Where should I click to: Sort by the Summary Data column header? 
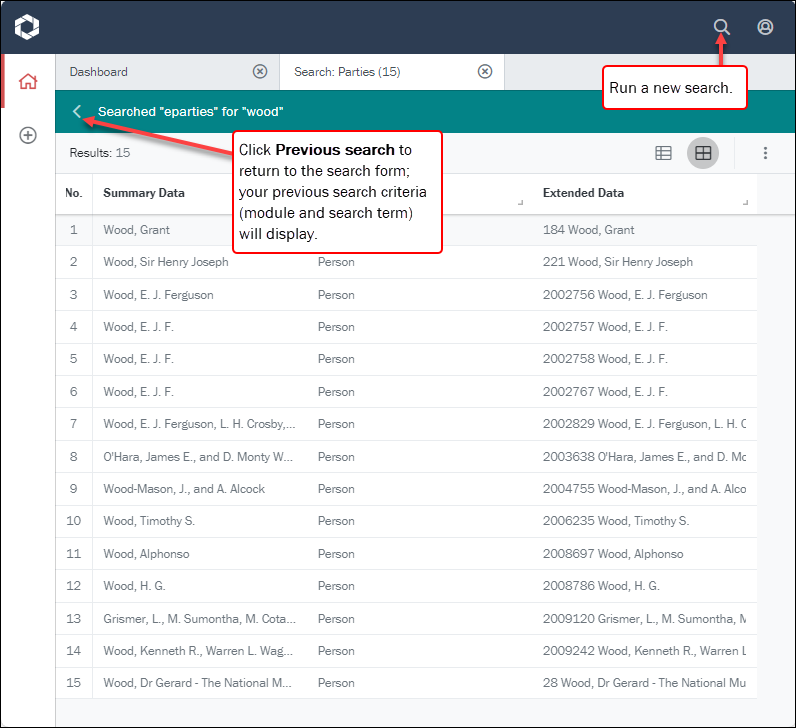click(144, 193)
